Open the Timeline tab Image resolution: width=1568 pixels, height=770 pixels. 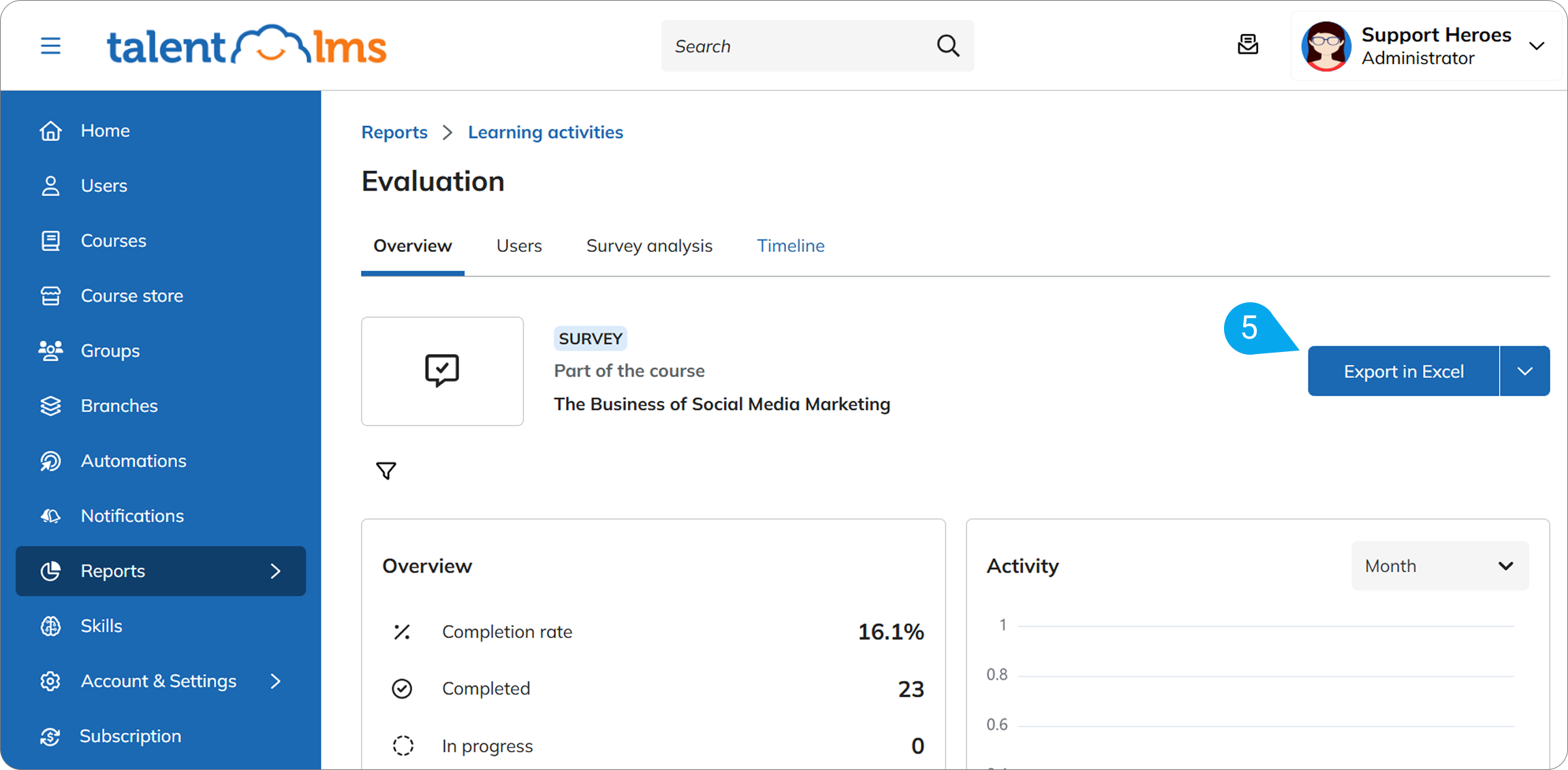coord(791,246)
